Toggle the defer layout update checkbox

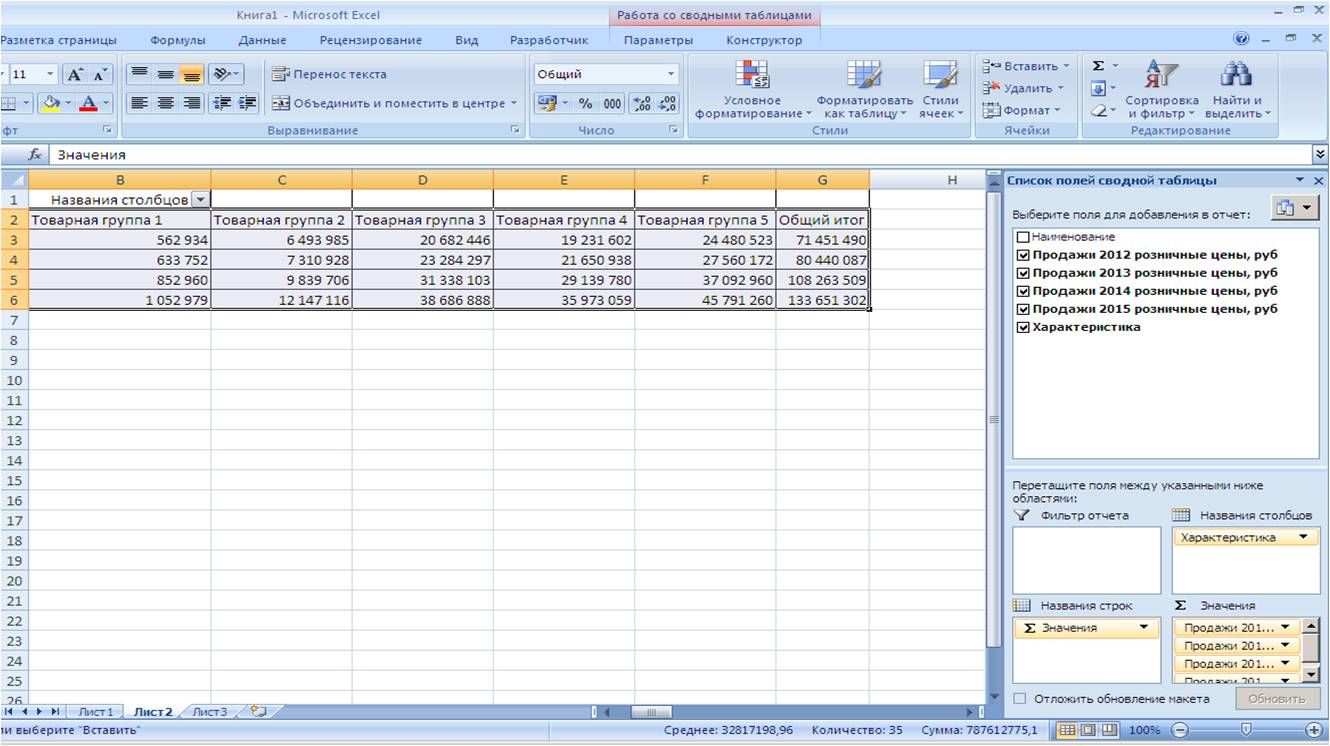(1020, 698)
